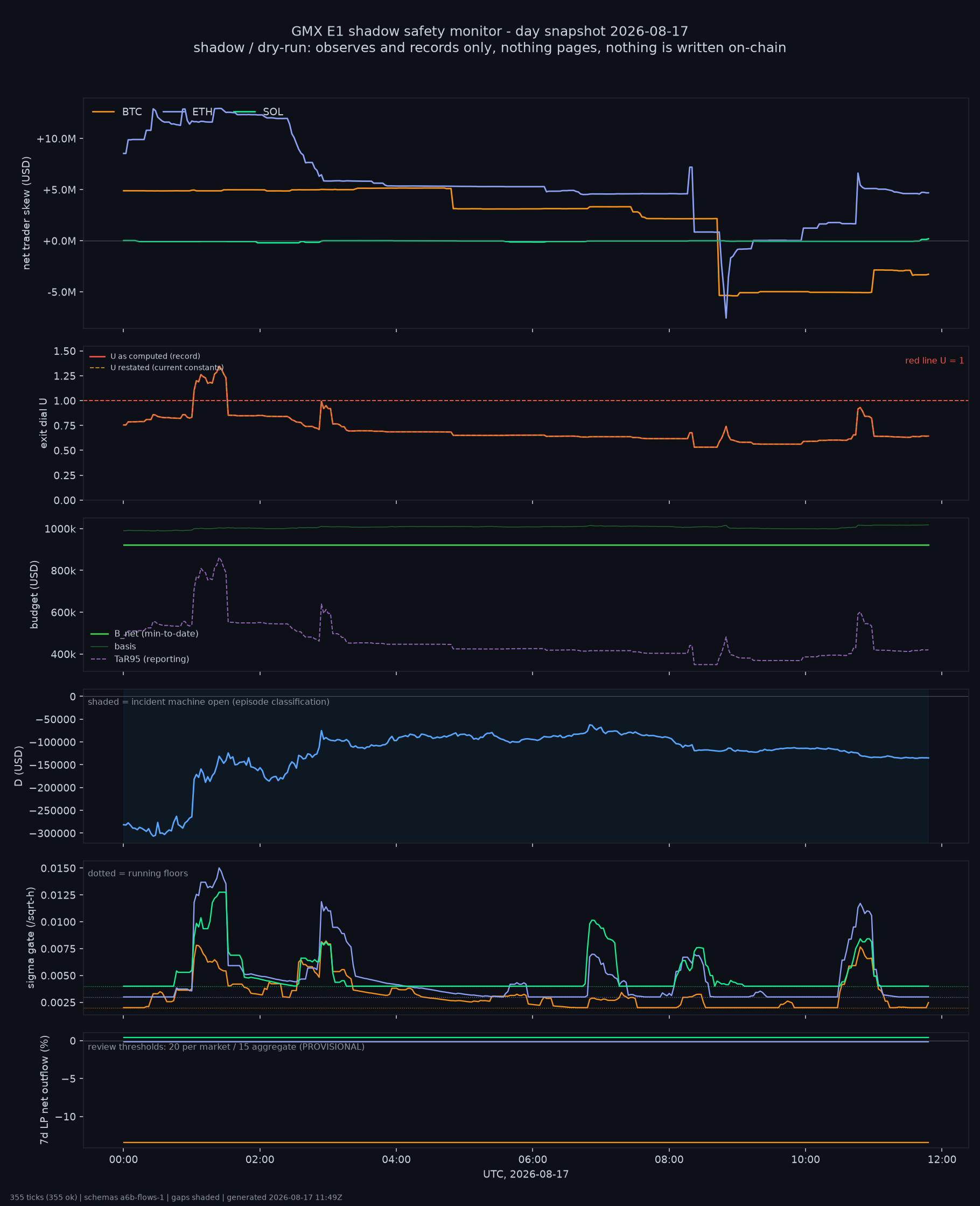
Task: Click the "D (USD)" axis label
Action: tap(19, 766)
